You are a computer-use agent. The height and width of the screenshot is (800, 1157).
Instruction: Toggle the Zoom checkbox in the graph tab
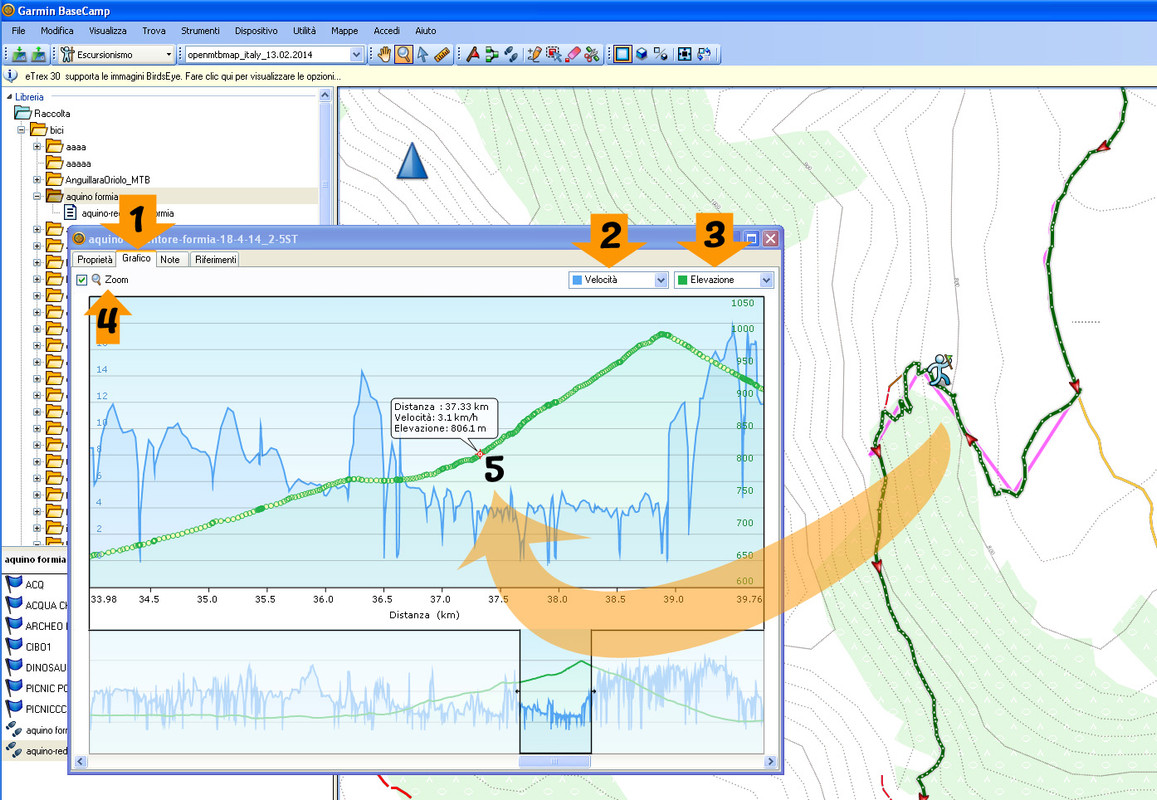point(82,280)
